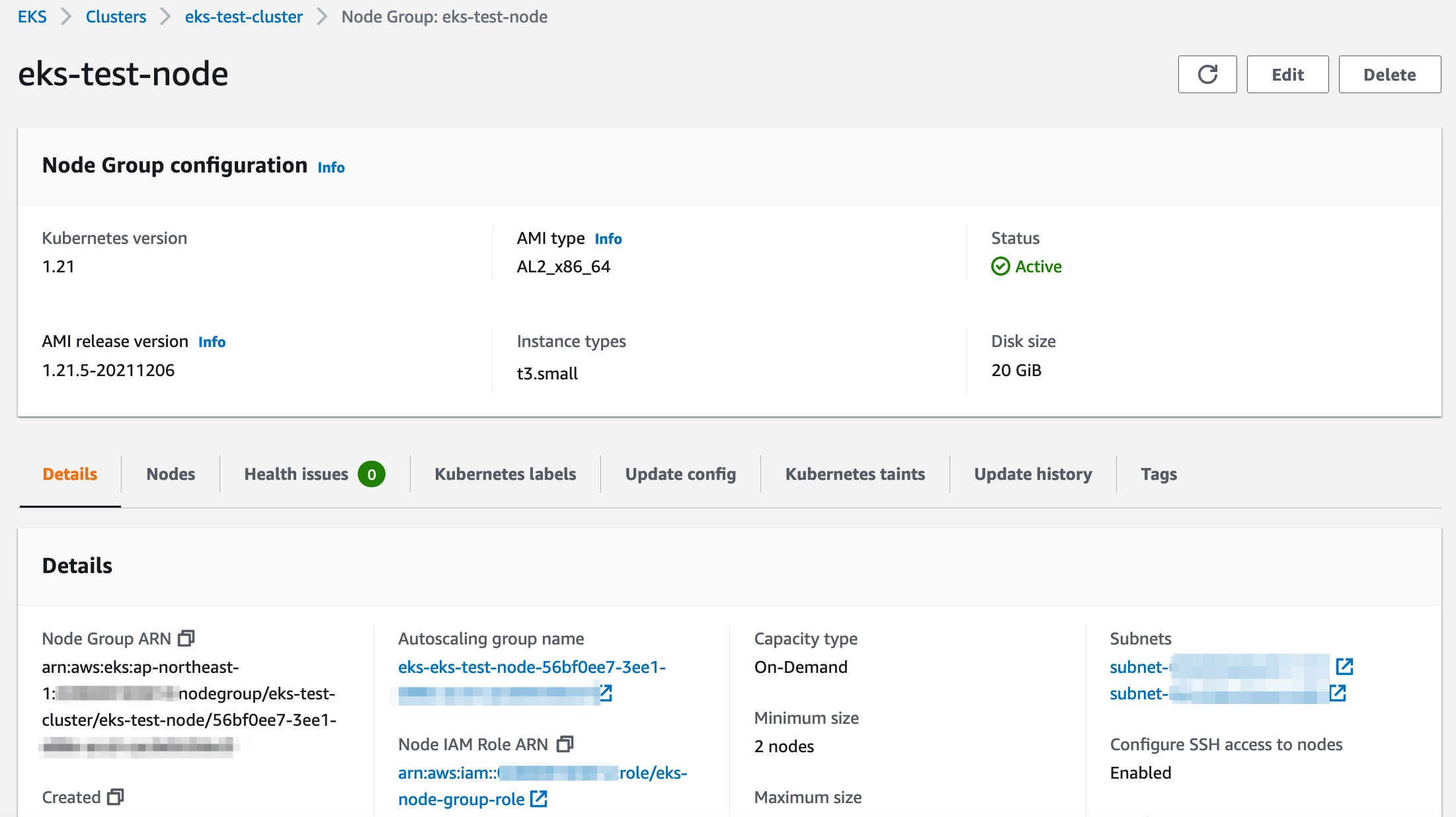1456x817 pixels.
Task: Click the green Active status icon
Action: click(1000, 266)
